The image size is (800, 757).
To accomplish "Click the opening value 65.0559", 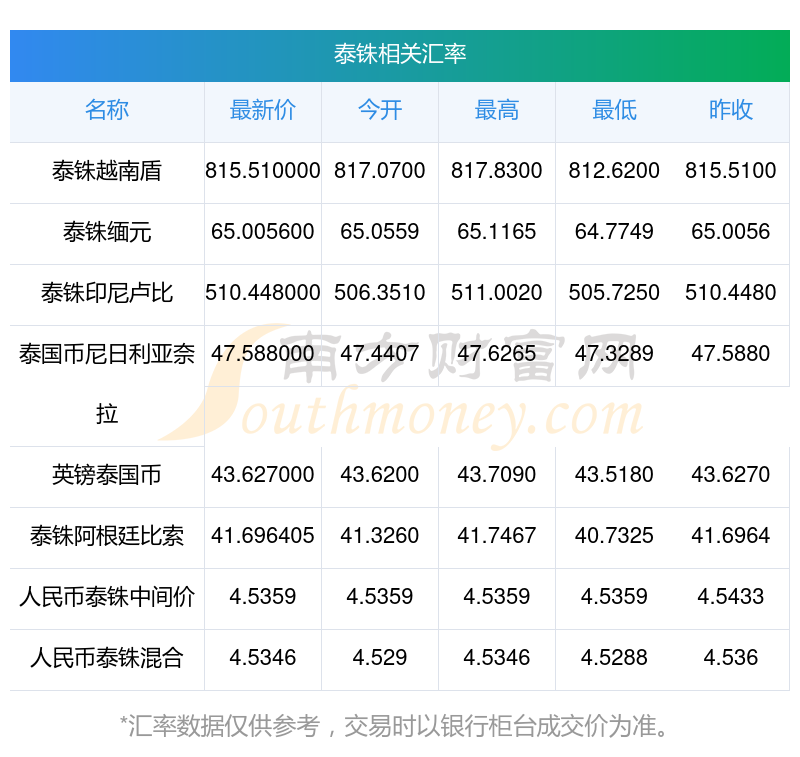I will tap(380, 232).
